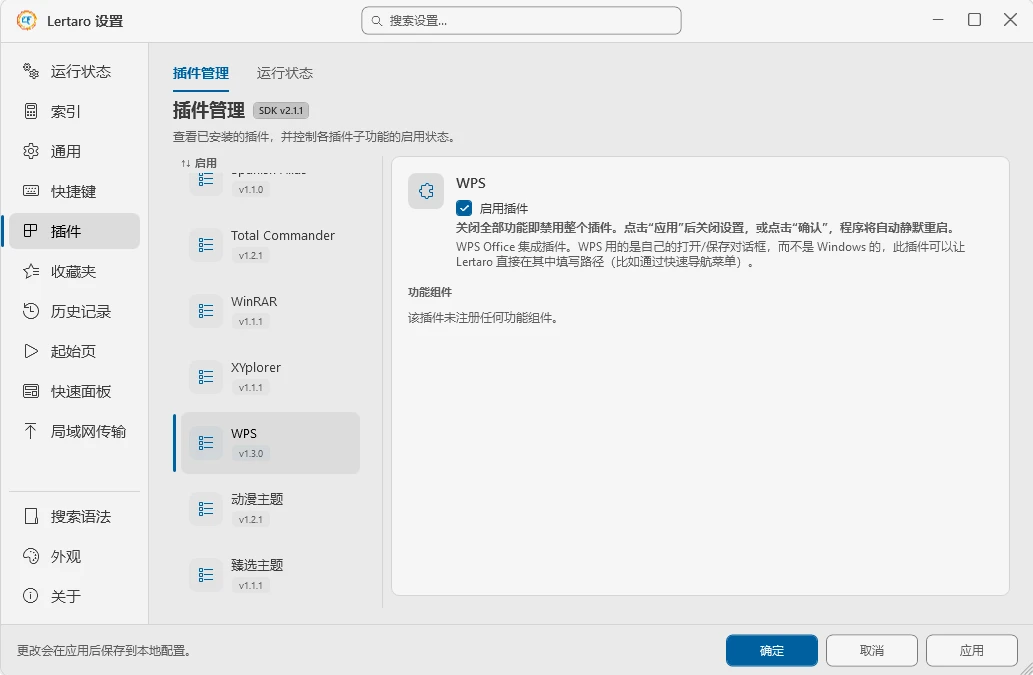
Task: Open the 通用 settings page
Action: (x=74, y=151)
